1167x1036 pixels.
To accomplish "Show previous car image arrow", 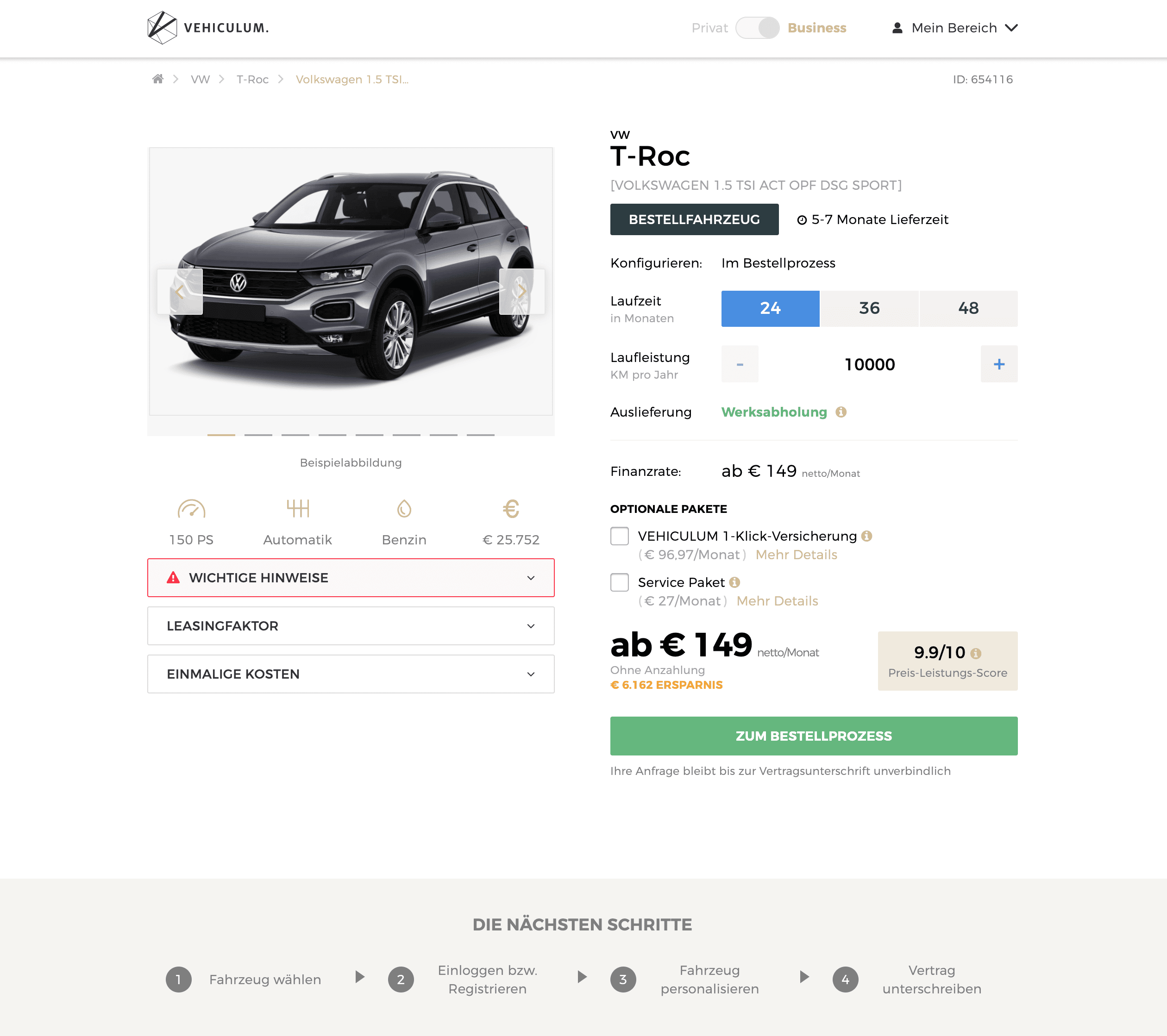I will click(180, 292).
